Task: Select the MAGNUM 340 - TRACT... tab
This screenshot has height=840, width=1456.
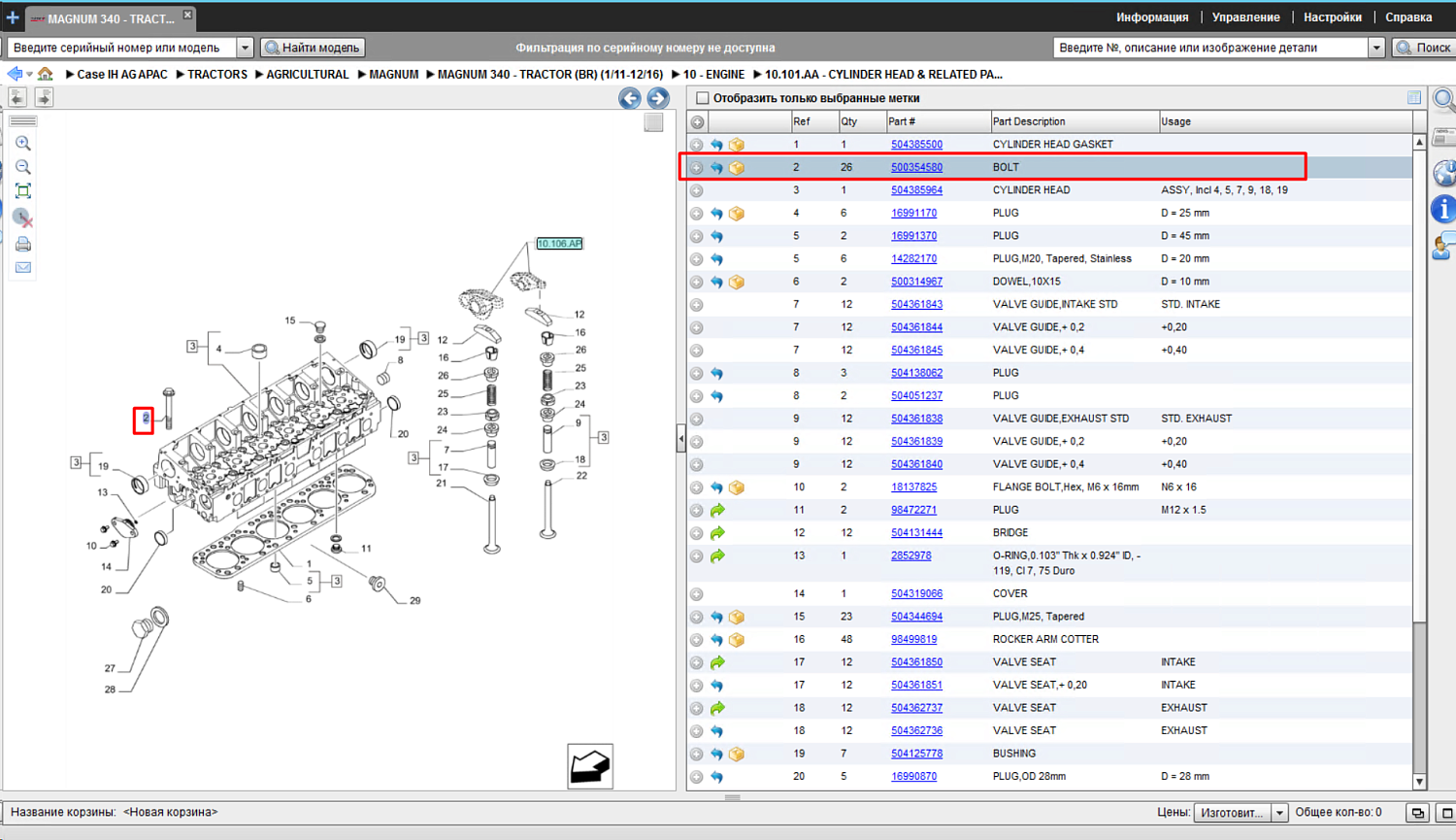Action: pyautogui.click(x=110, y=18)
